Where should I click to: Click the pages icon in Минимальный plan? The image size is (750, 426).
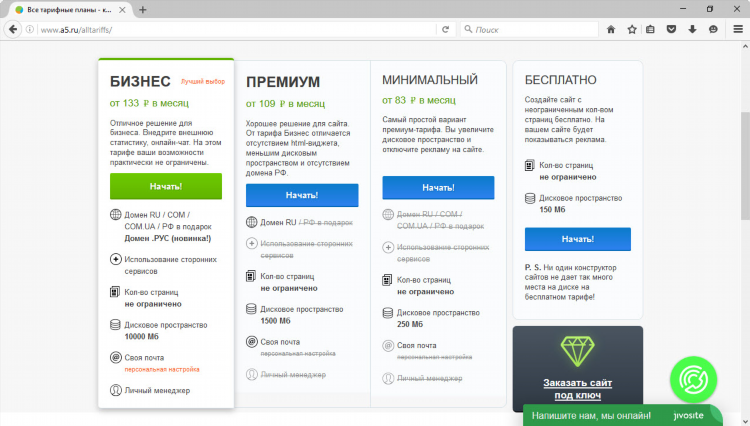(387, 280)
